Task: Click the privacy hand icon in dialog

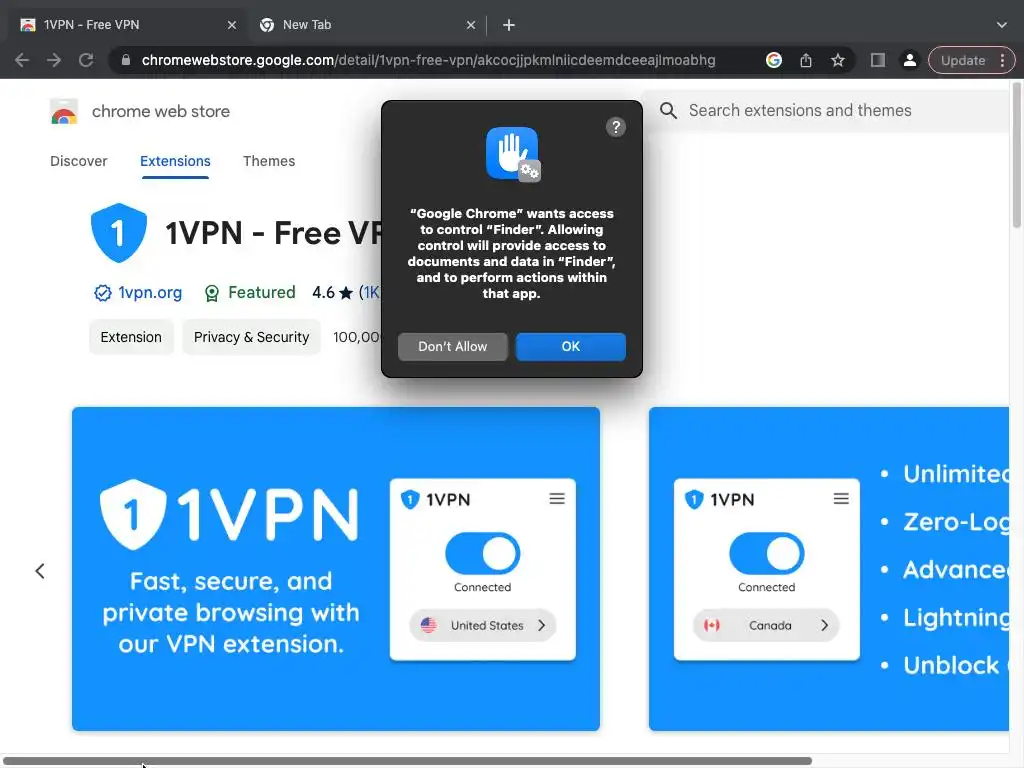Action: coord(513,154)
